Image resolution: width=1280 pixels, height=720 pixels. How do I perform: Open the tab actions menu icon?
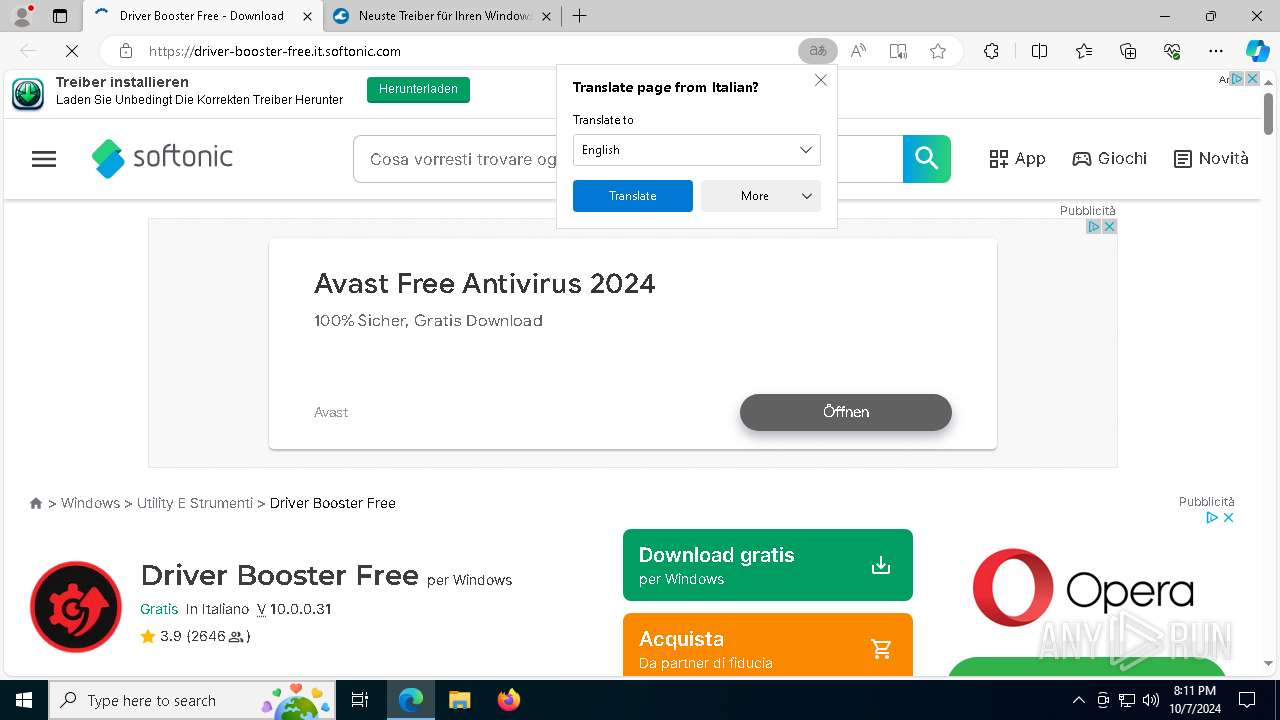click(60, 16)
